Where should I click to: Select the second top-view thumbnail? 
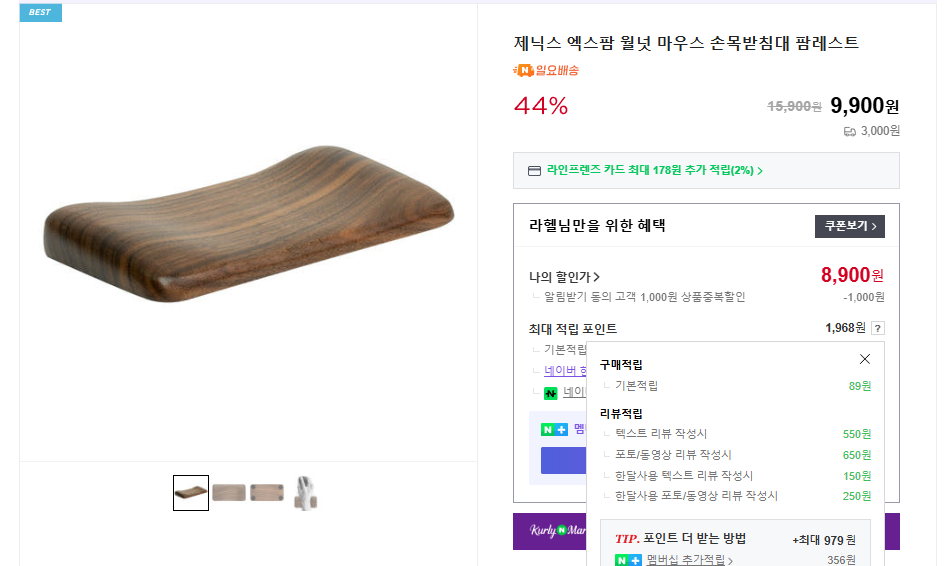pos(229,493)
